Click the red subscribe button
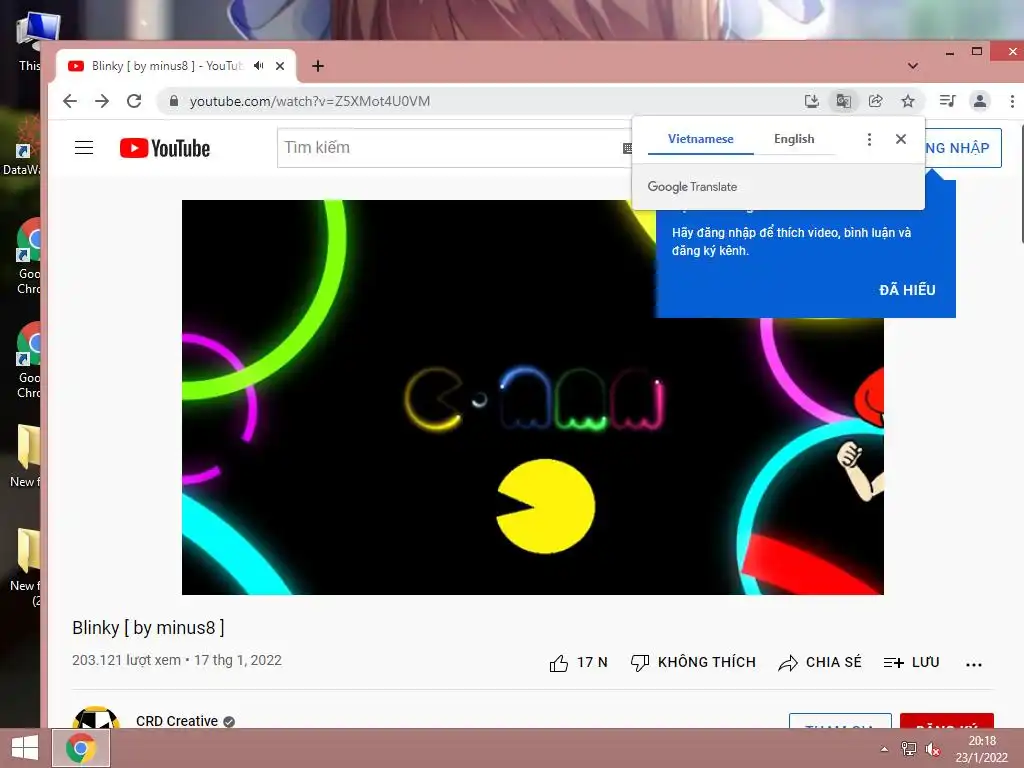The image size is (1024, 768). click(947, 721)
